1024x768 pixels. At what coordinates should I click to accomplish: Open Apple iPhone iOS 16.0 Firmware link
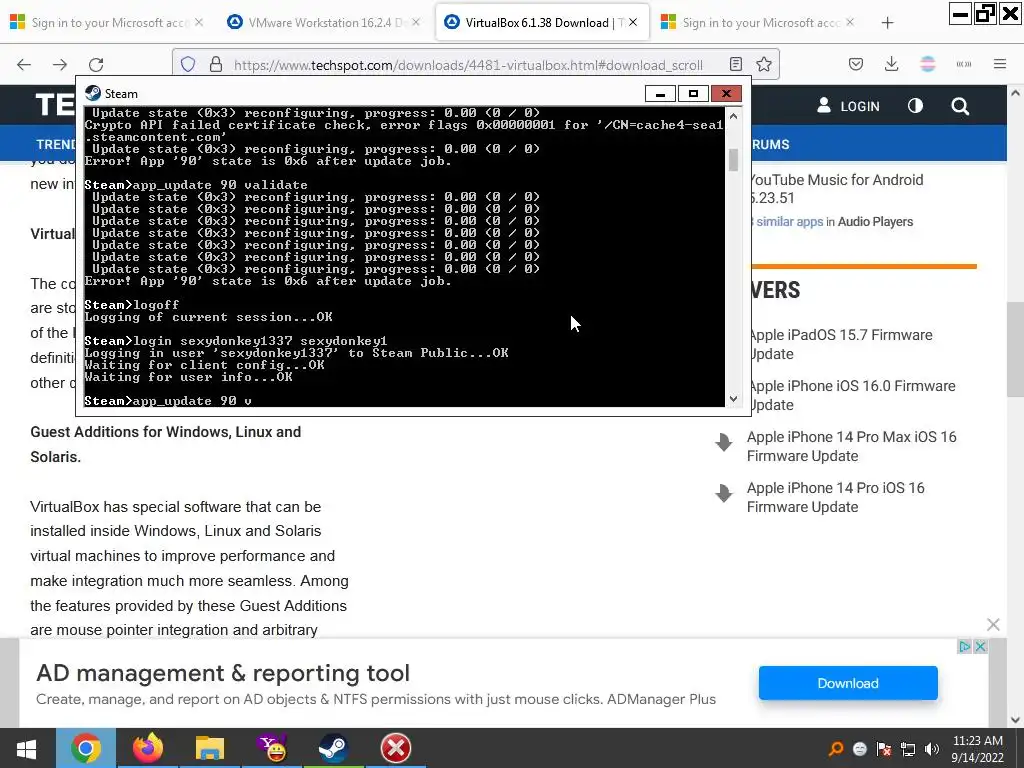click(852, 395)
